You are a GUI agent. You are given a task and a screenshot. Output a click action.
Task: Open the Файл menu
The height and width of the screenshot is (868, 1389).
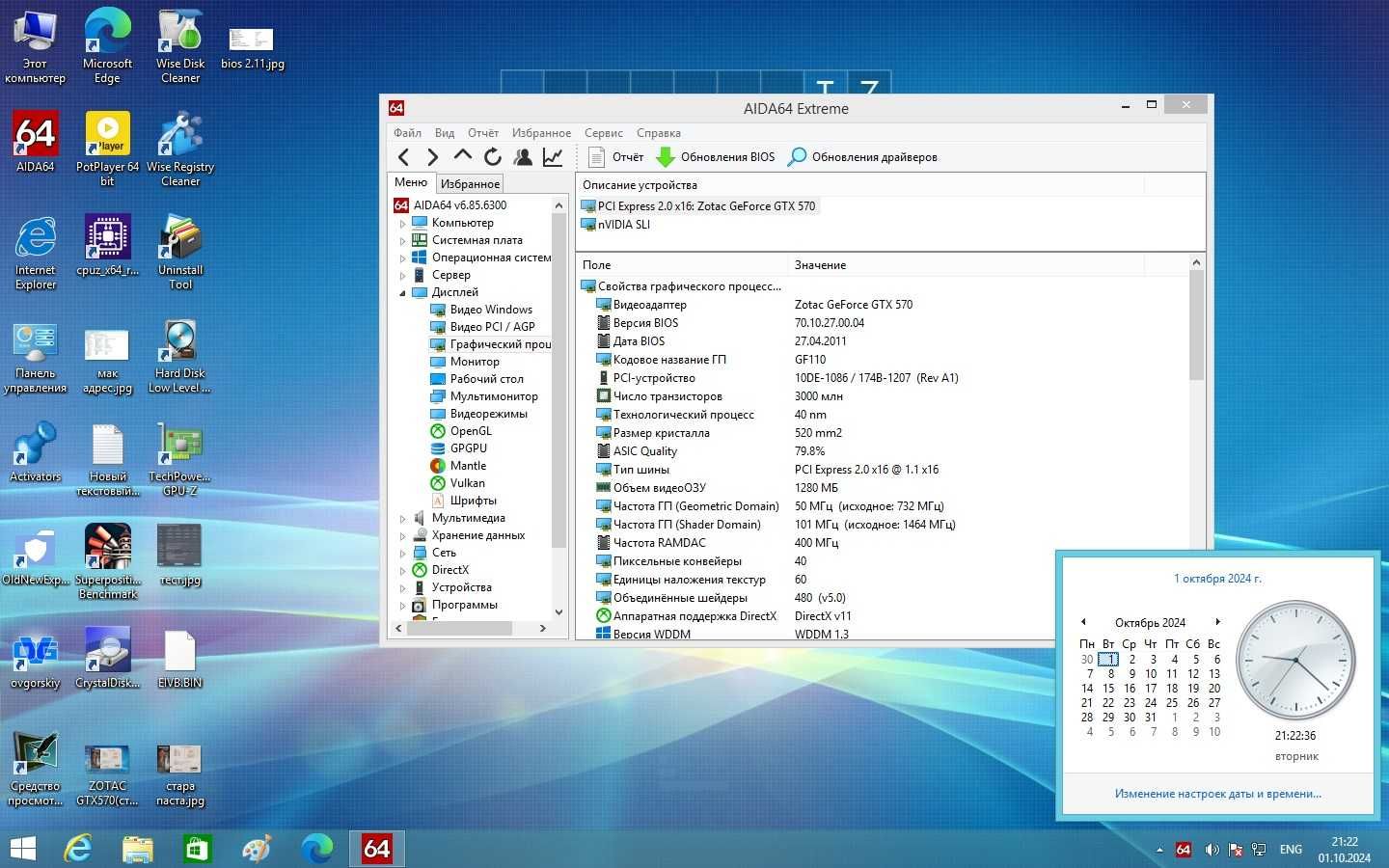click(x=407, y=133)
